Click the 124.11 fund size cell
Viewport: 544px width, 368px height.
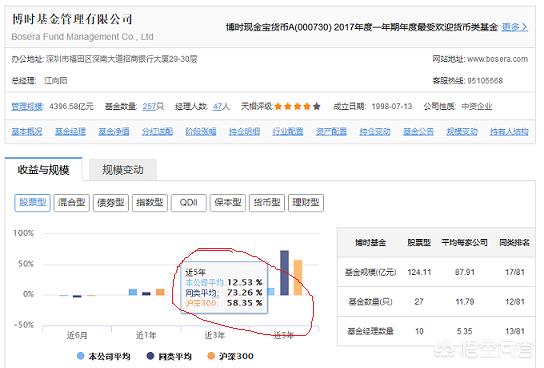tap(419, 272)
